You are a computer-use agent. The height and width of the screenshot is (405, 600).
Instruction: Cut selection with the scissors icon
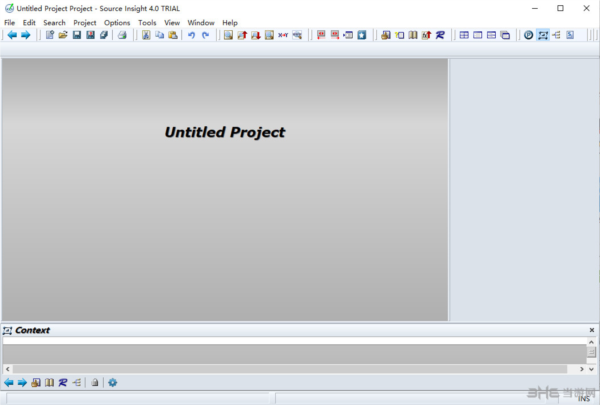pyautogui.click(x=146, y=35)
